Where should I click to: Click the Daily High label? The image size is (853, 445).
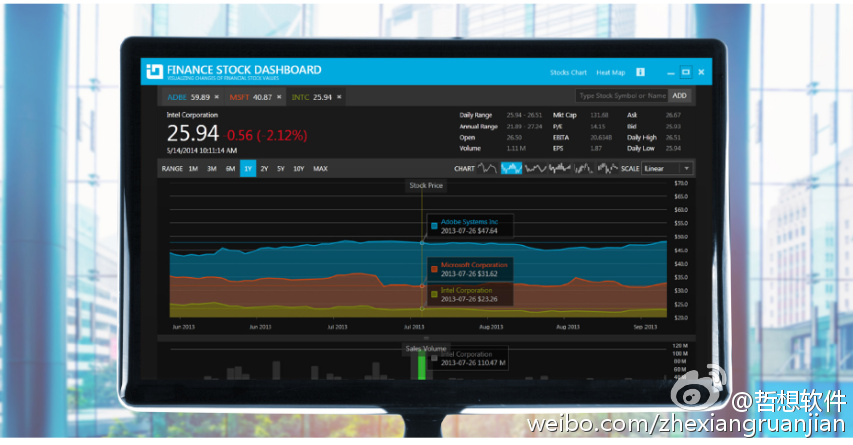(x=642, y=138)
